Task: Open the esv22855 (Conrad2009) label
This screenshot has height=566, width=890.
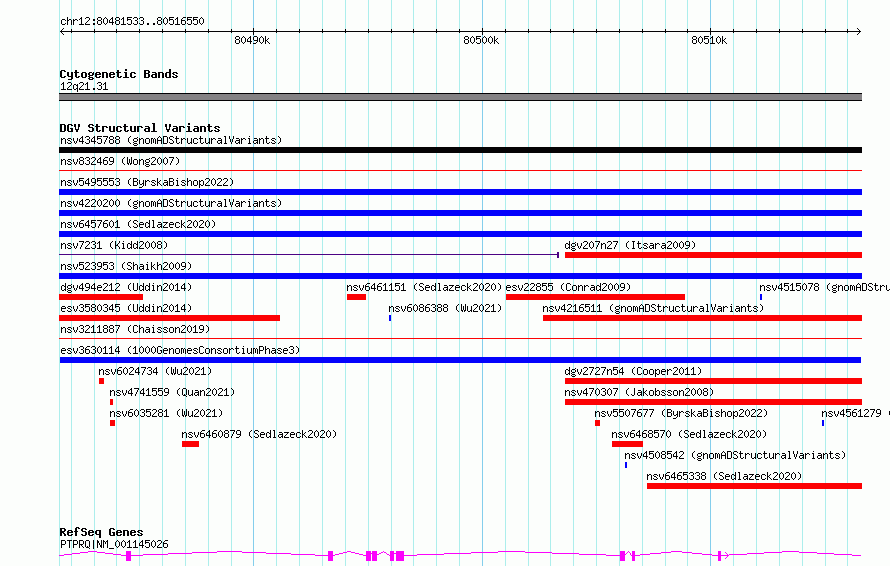Action: coord(568,287)
